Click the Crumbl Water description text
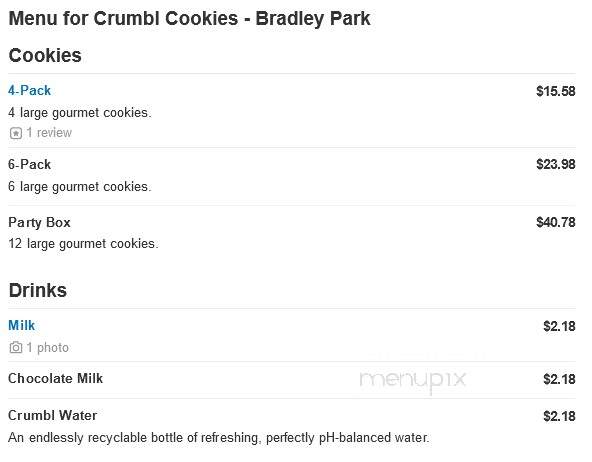This screenshot has width=592, height=462. [x=219, y=438]
